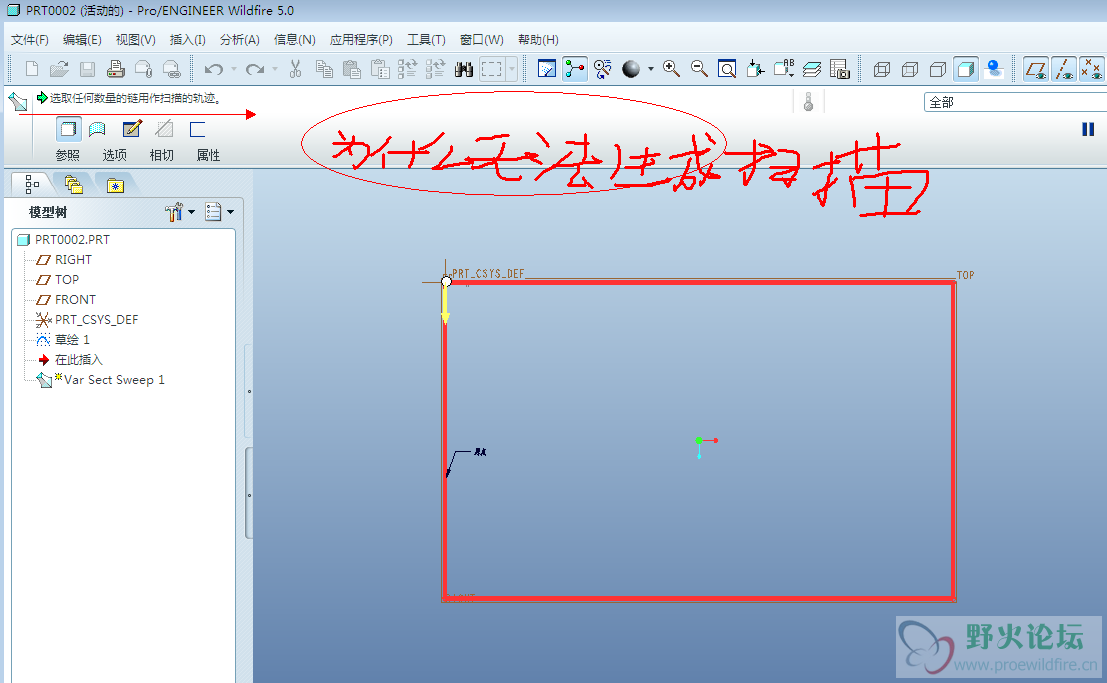Image resolution: width=1107 pixels, height=683 pixels.
Task: Toggle datum planes display
Action: click(x=1036, y=69)
